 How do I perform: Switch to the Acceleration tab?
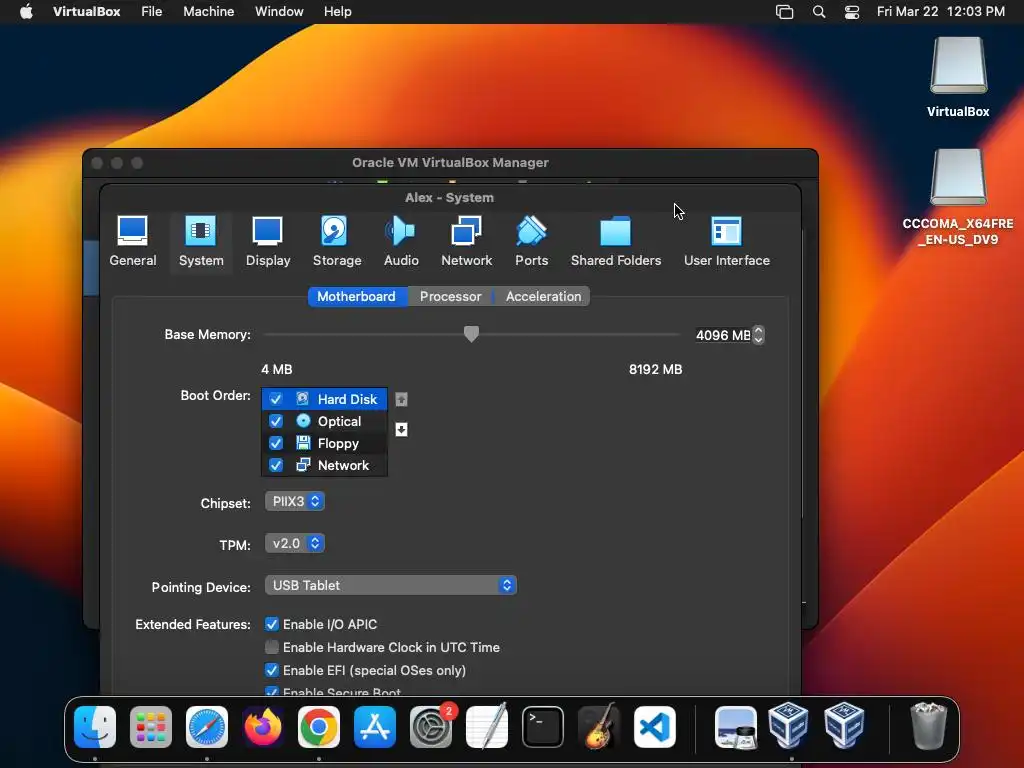pyautogui.click(x=543, y=296)
